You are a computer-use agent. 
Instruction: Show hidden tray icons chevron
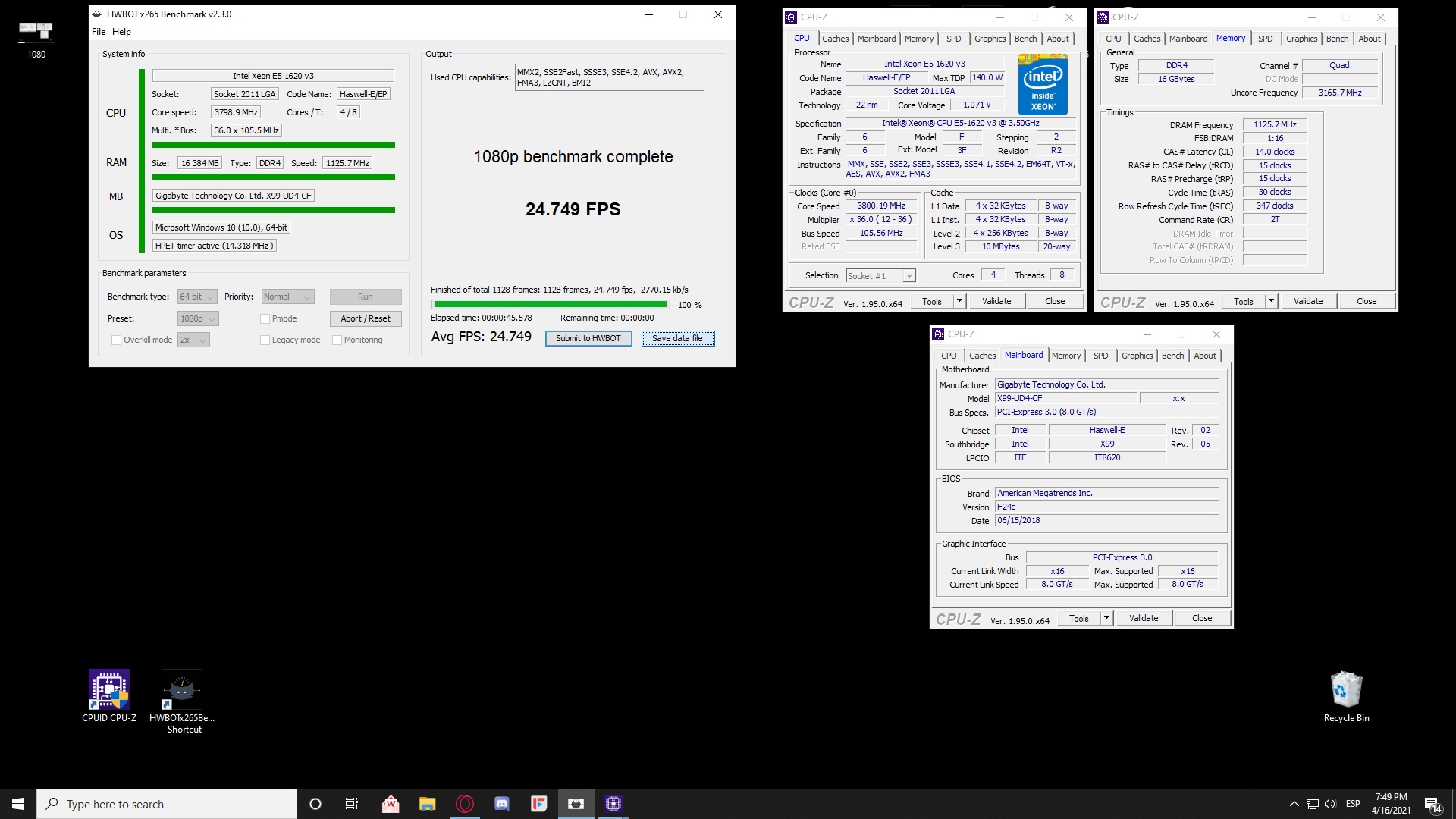(1294, 804)
